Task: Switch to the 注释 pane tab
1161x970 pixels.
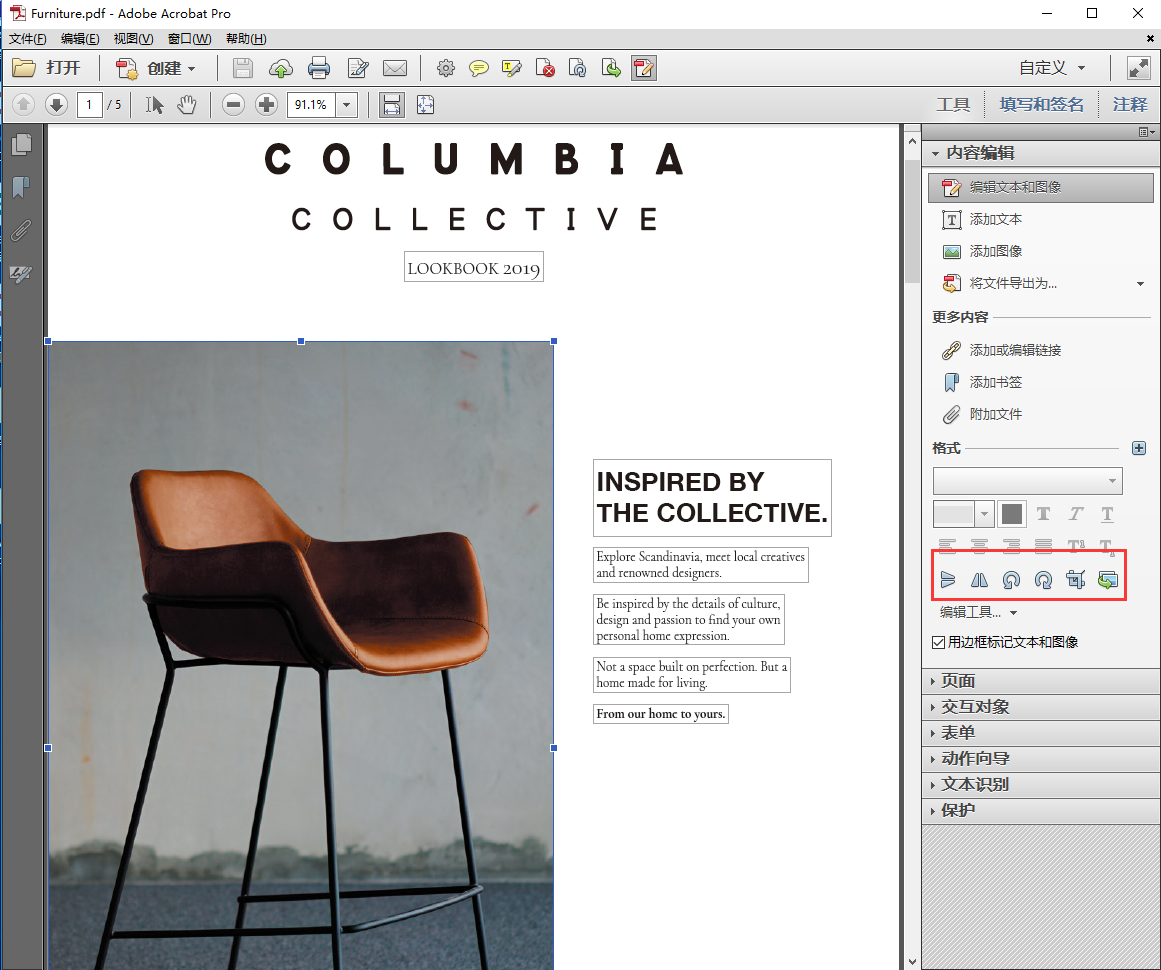Action: tap(1130, 104)
